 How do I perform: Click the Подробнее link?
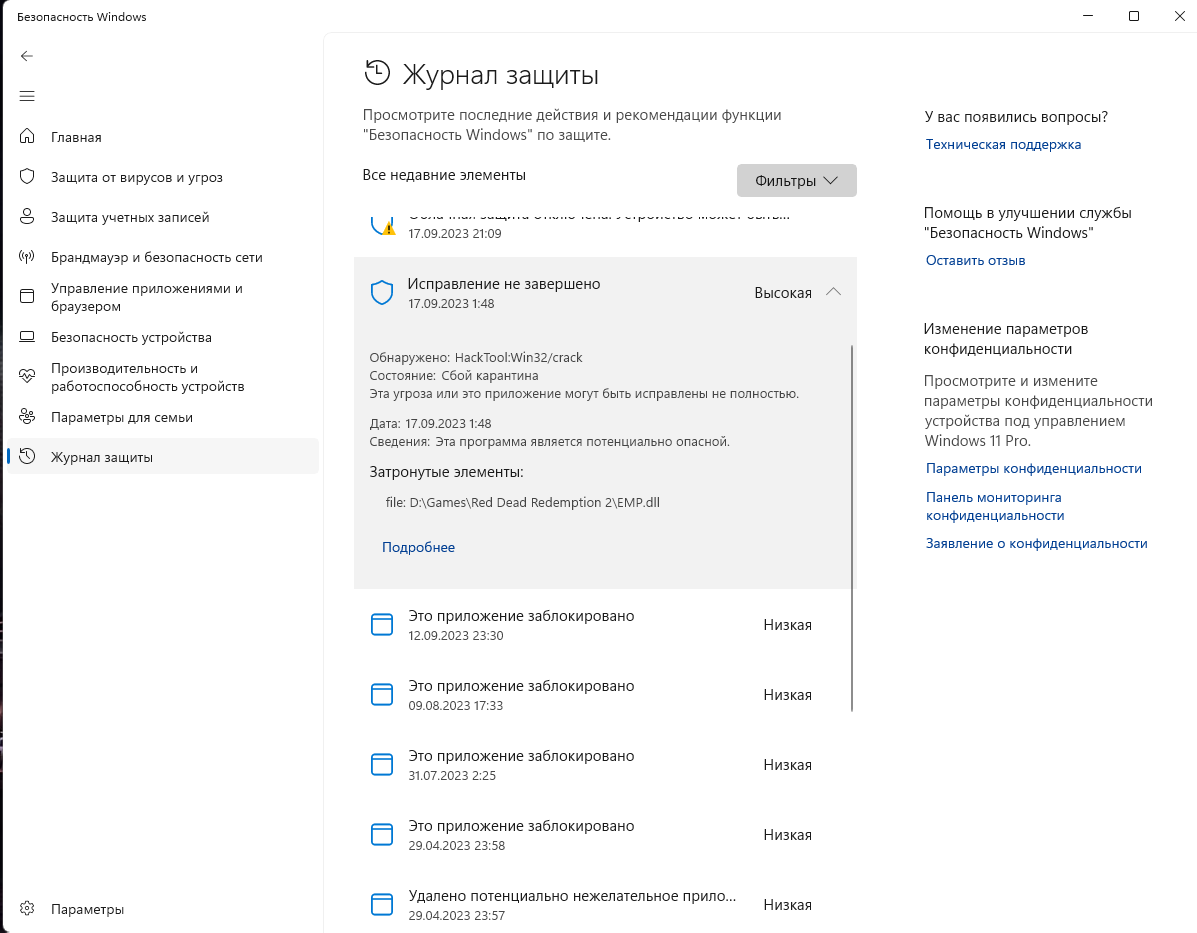coord(418,547)
